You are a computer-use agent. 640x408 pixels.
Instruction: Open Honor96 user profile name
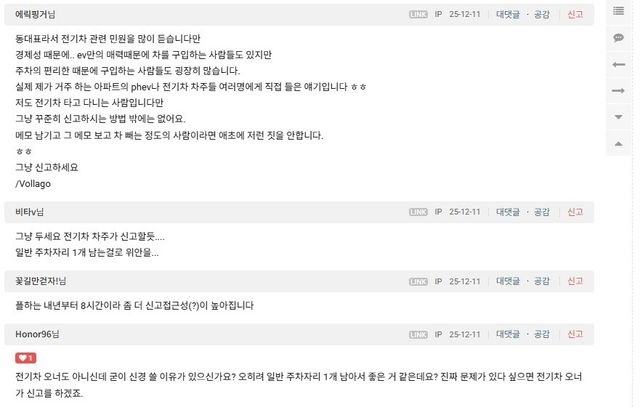point(37,332)
